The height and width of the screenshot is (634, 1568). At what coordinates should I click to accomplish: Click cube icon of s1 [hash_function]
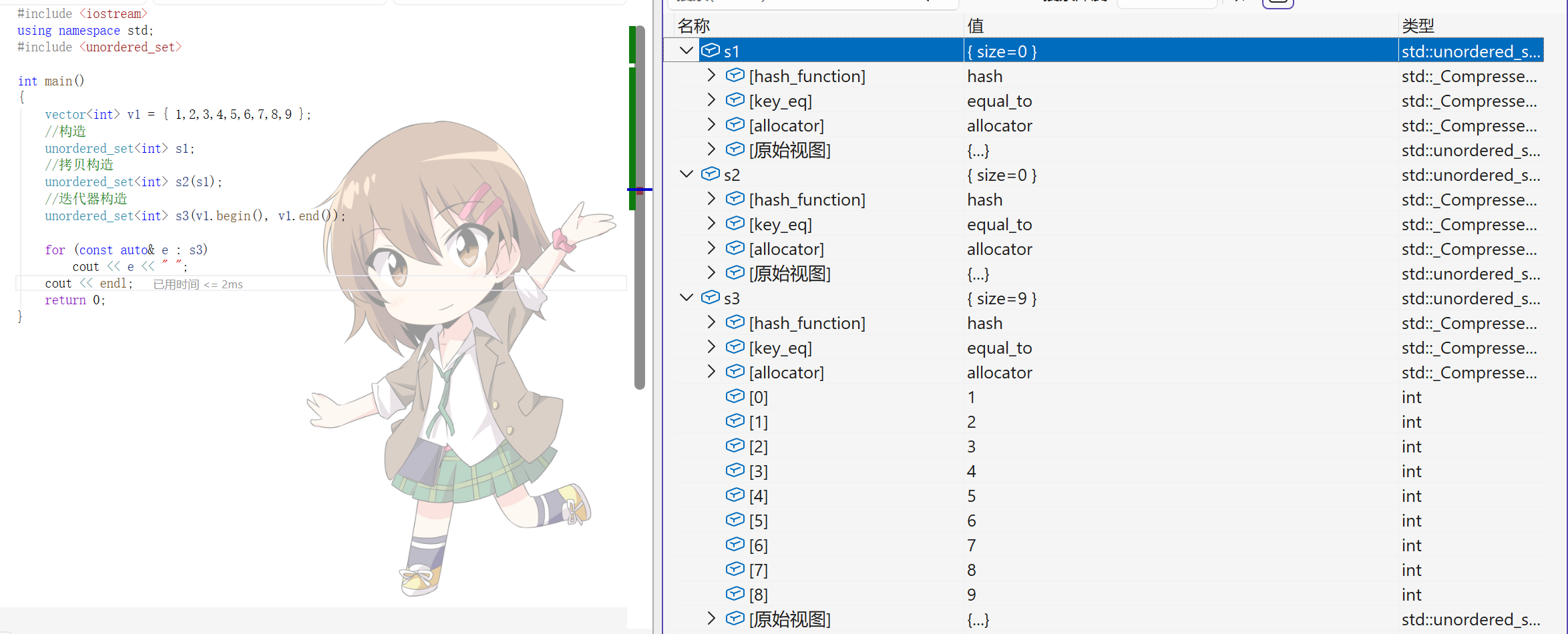click(735, 75)
